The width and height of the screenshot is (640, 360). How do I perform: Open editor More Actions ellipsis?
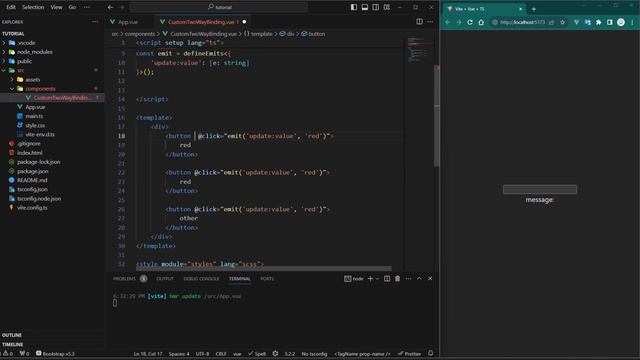pos(430,22)
